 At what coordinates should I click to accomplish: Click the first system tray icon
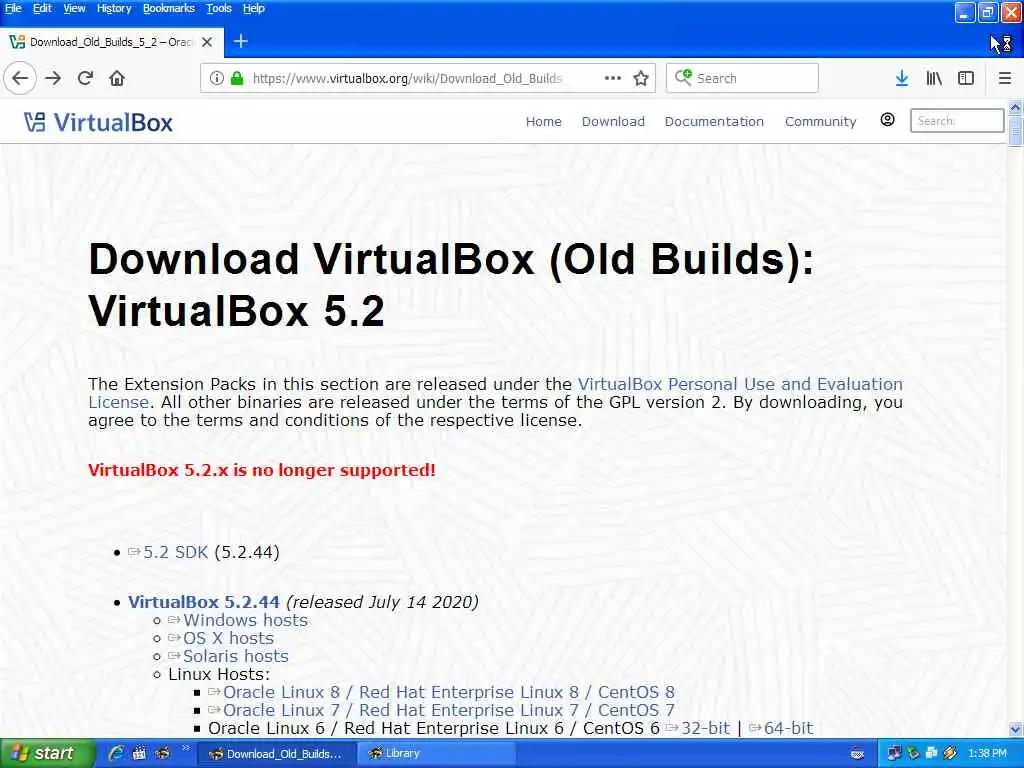click(894, 754)
